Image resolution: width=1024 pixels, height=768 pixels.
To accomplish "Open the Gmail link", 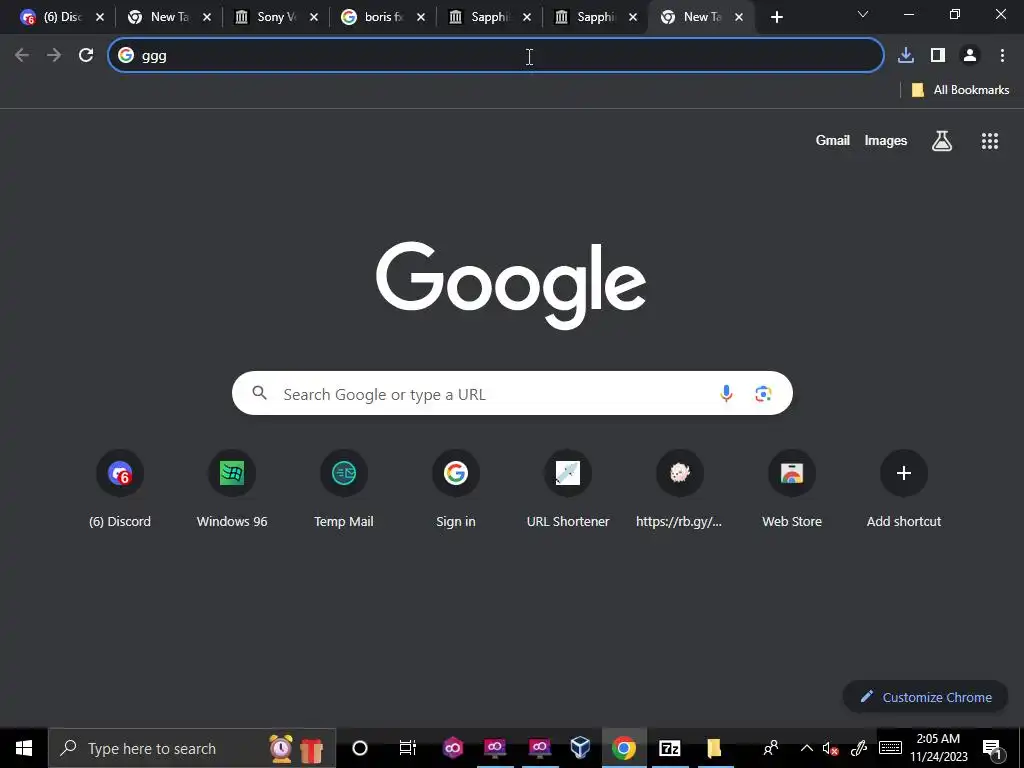I will coord(832,140).
